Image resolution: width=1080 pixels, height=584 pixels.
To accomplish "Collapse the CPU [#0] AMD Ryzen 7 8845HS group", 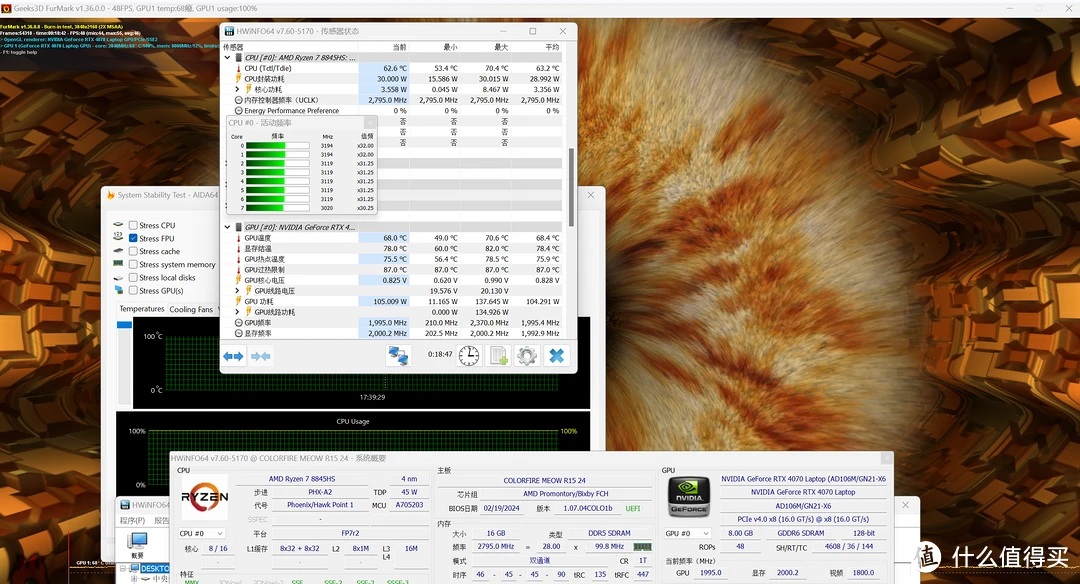I will pyautogui.click(x=227, y=58).
